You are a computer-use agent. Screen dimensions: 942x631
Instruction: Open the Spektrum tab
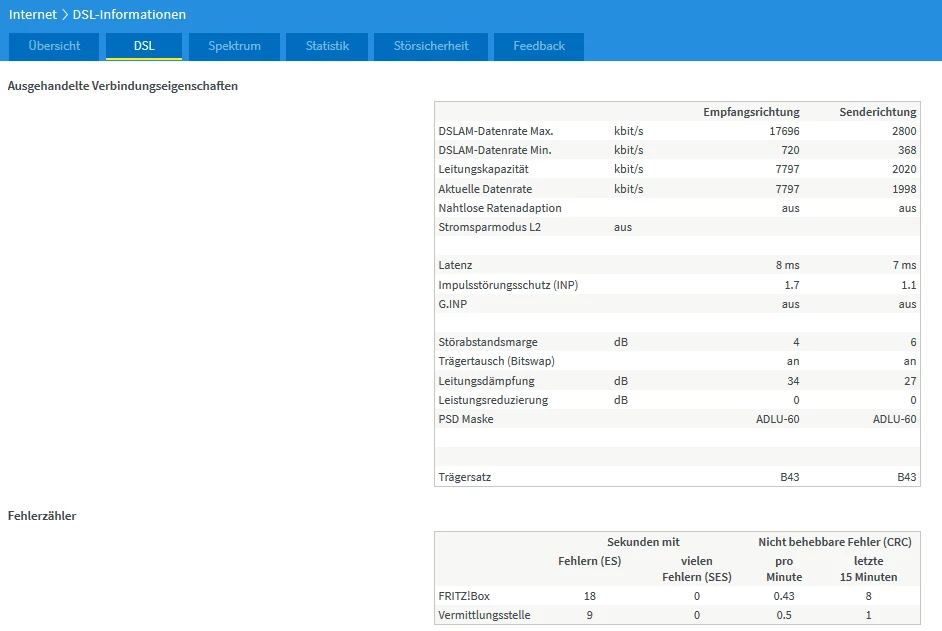point(234,46)
